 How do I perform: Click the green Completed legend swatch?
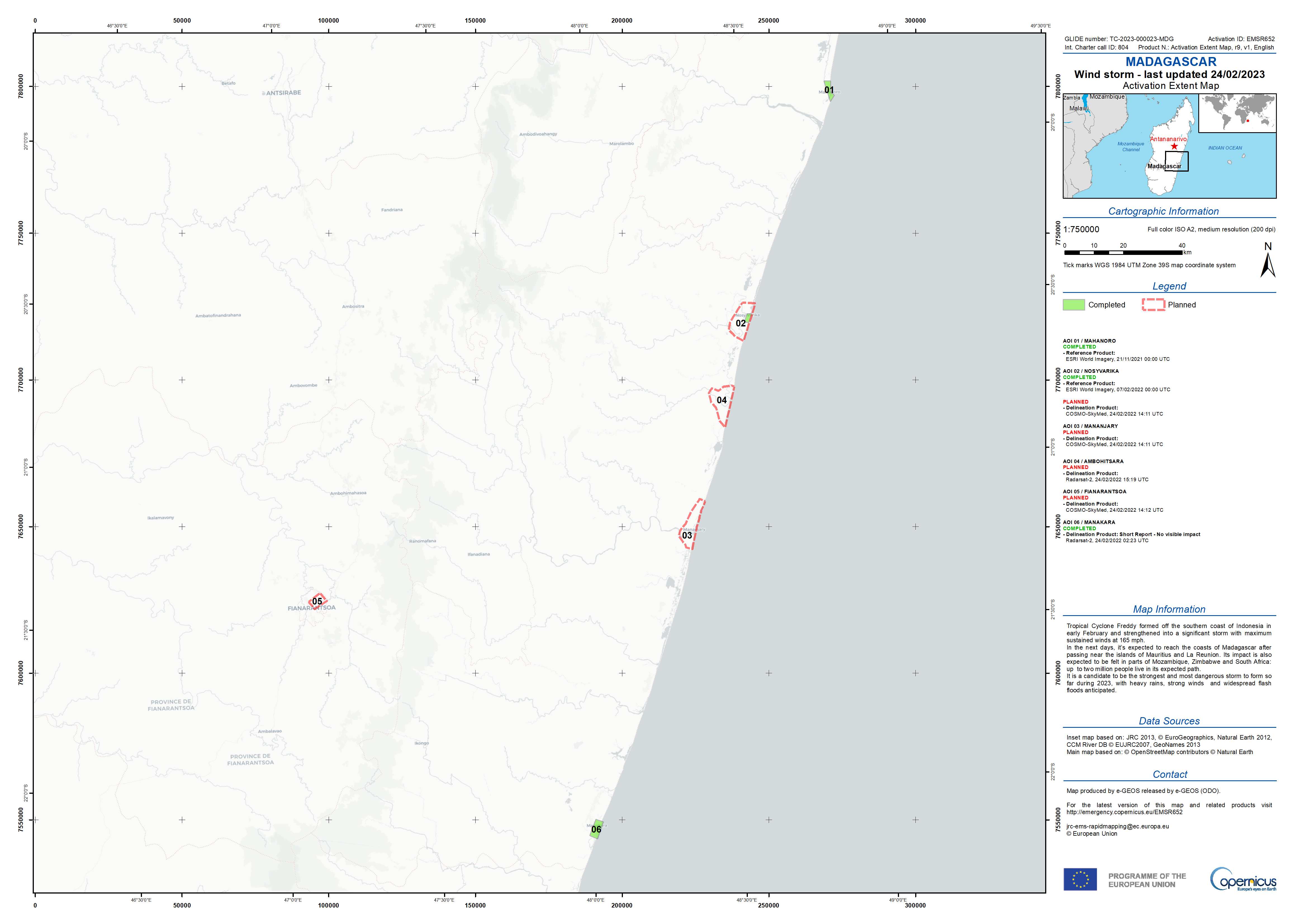tap(1074, 305)
